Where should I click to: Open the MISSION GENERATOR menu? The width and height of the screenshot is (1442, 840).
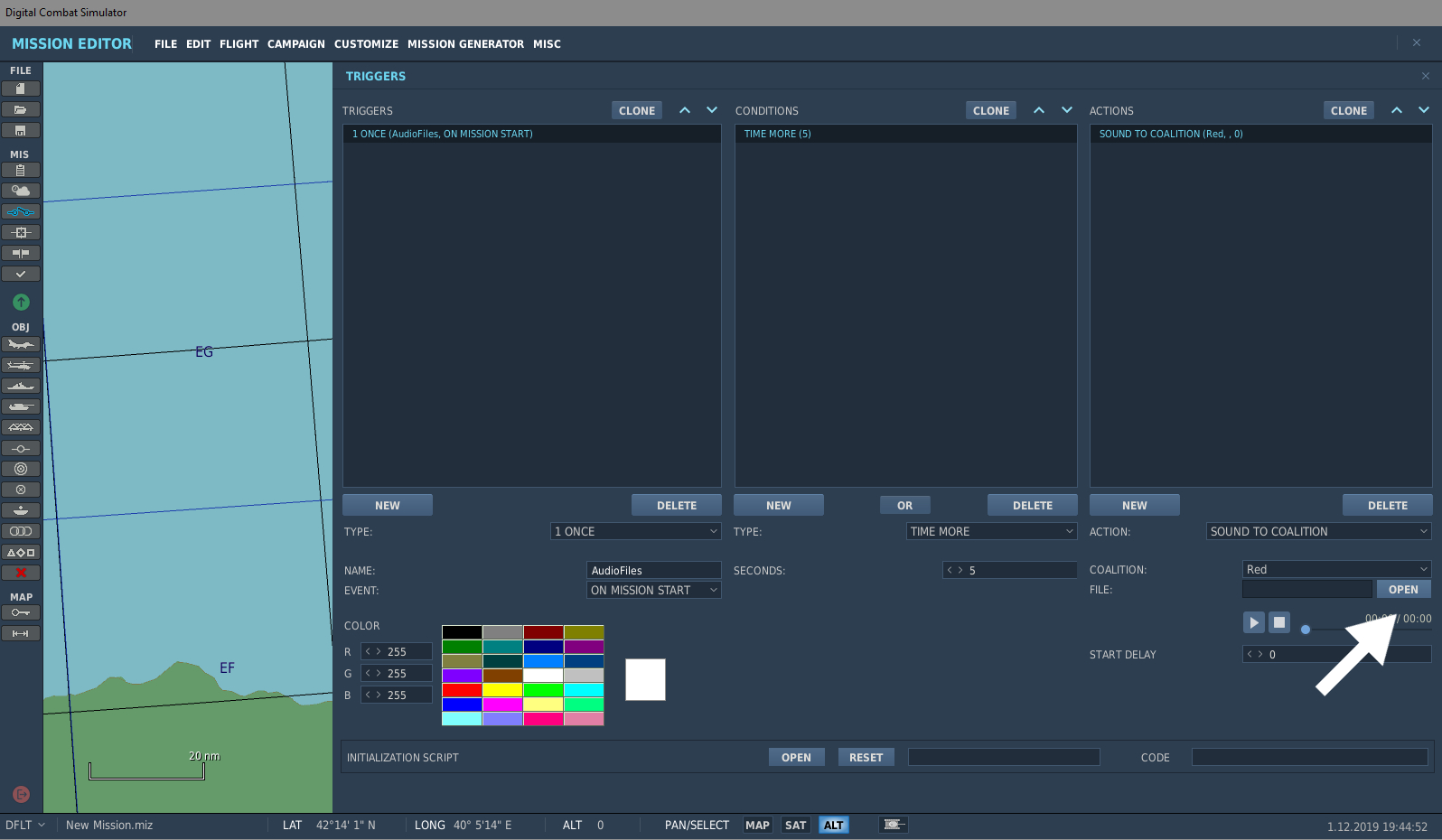click(465, 43)
